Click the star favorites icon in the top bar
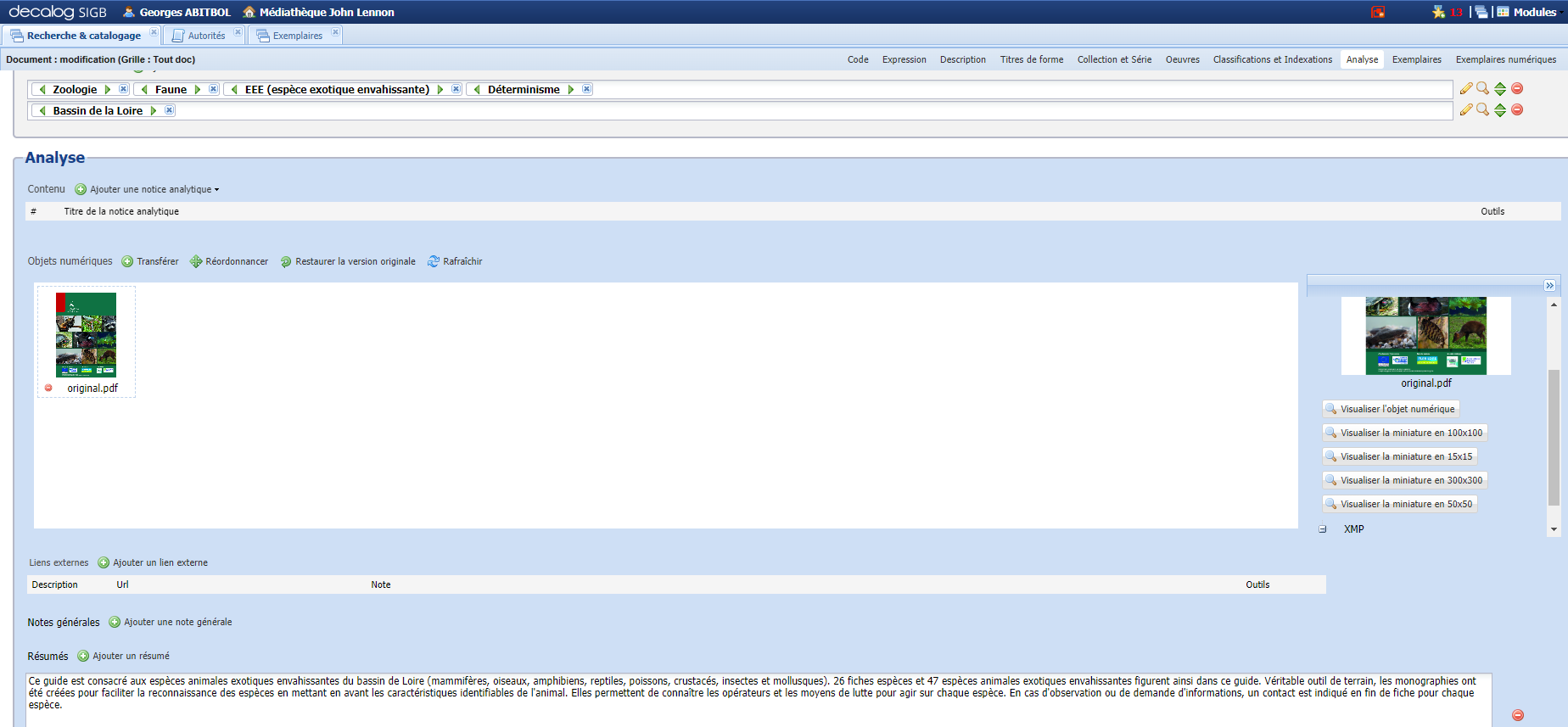 click(1438, 12)
